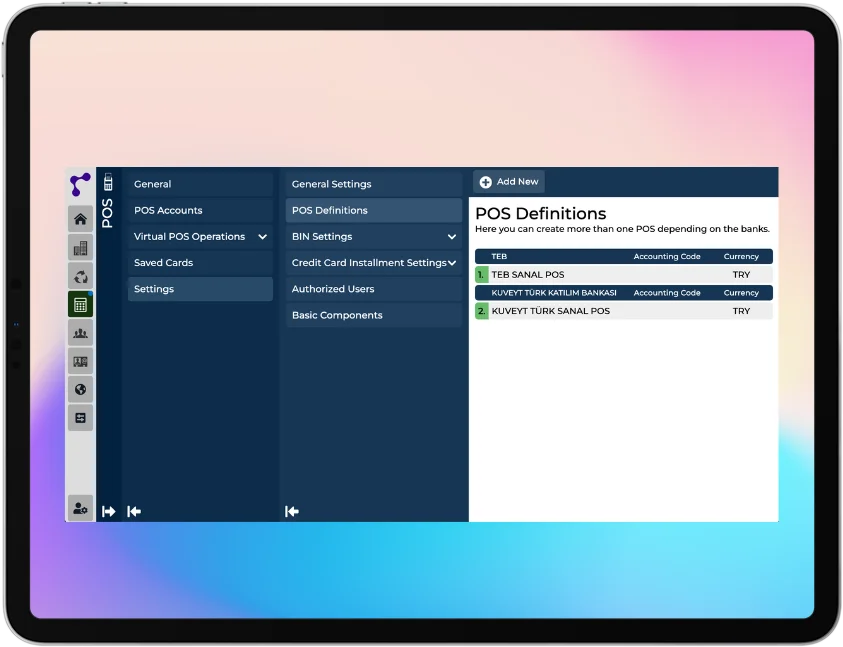Open the company/buildings icon in sidebar

coord(80,246)
